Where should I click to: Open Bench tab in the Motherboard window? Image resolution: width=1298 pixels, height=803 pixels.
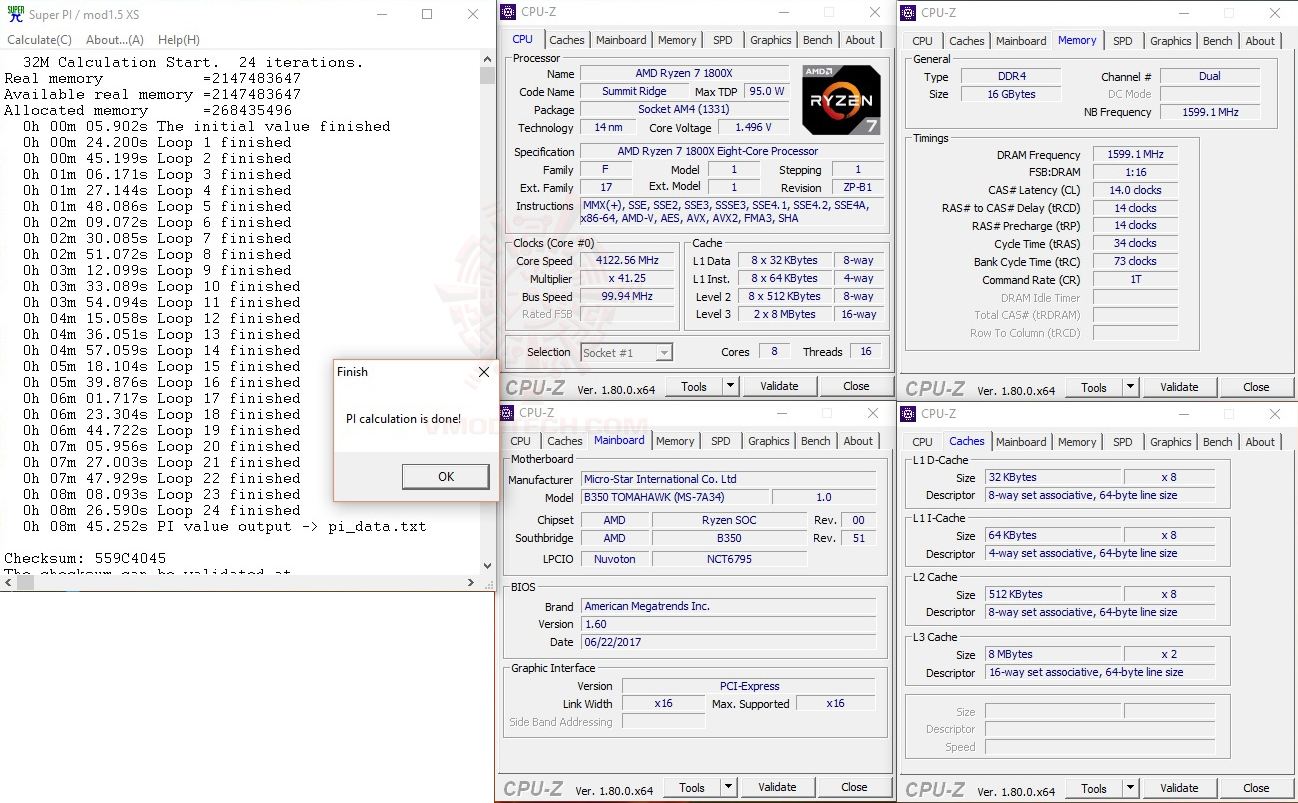816,441
